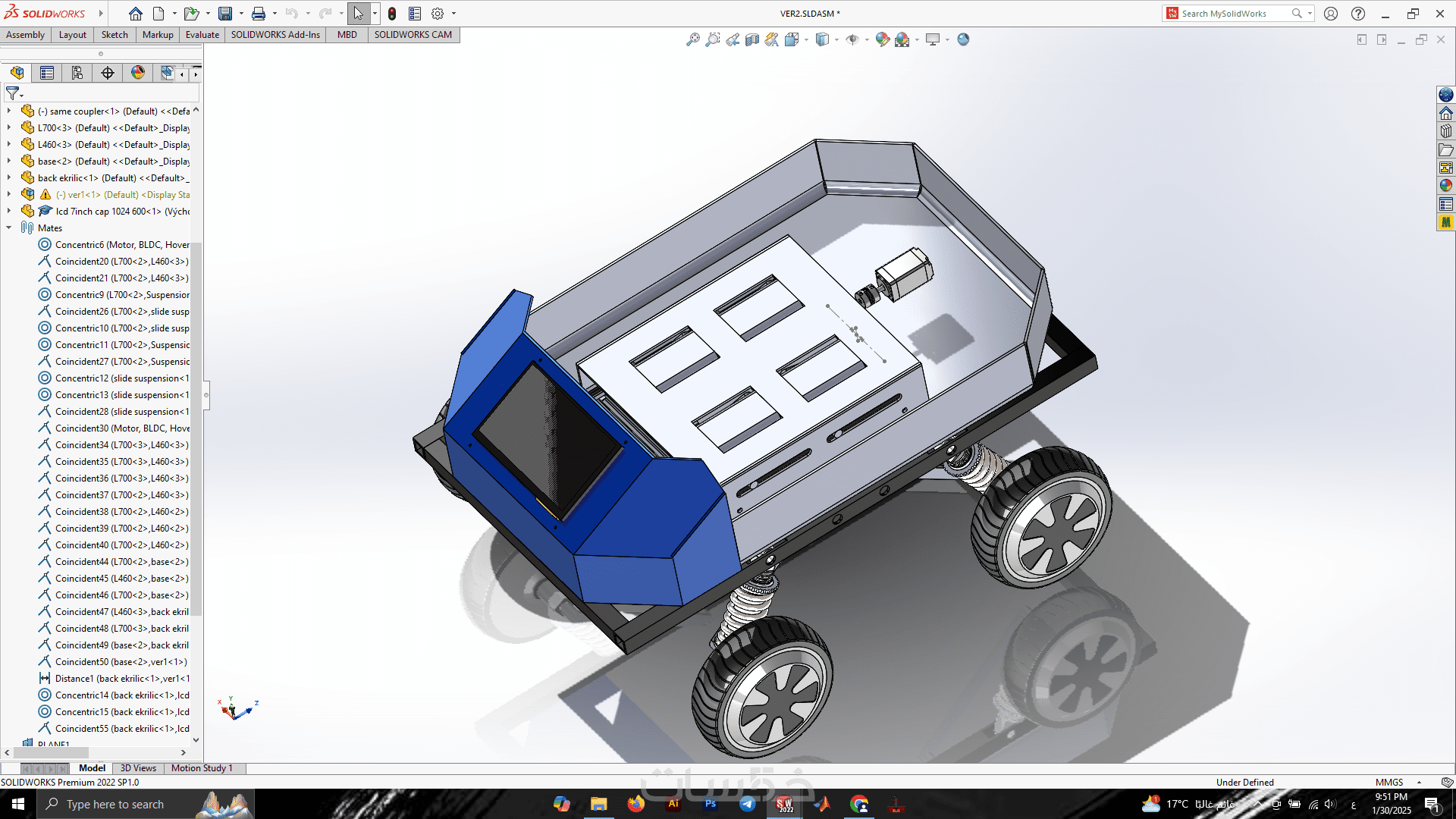Open the PropertyManager tab icon
Screen dimensions: 1456x819
[47, 73]
